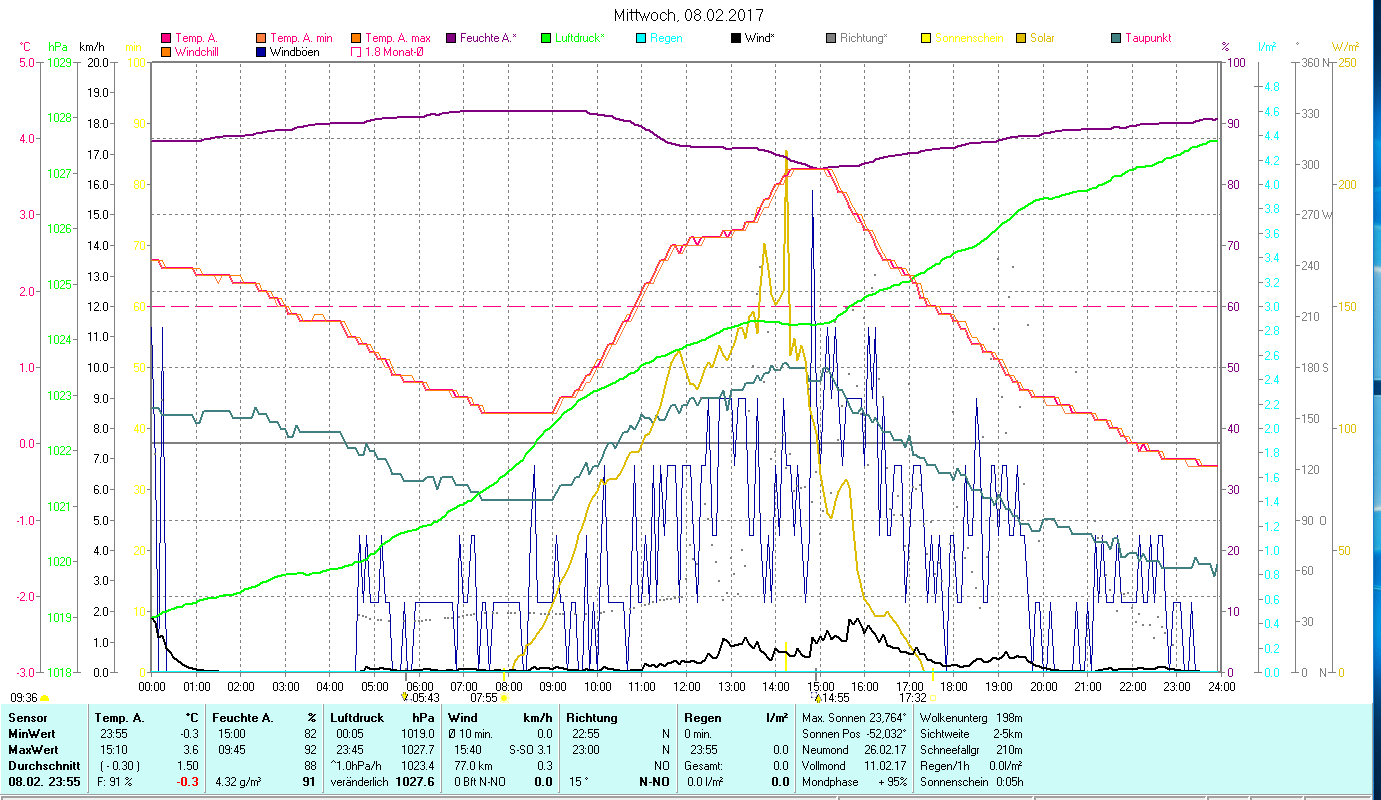Click the dark blue Windböen legend swatch

pos(260,51)
